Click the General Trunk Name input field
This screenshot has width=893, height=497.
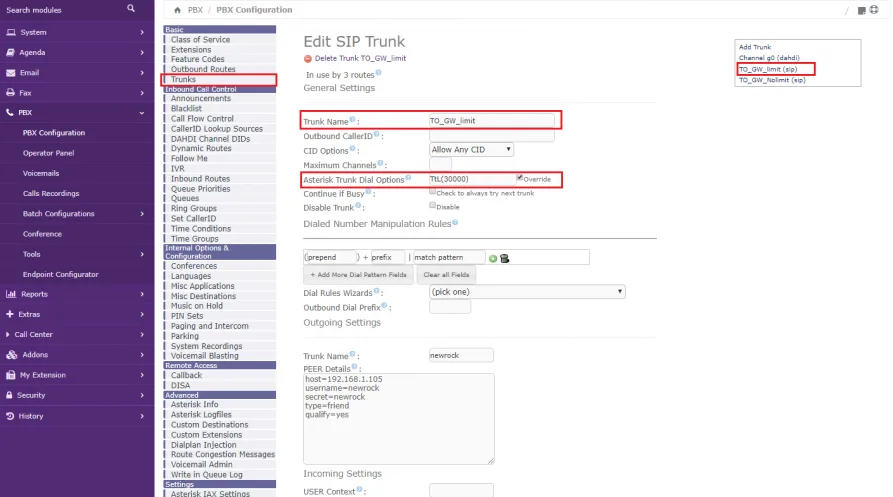[x=491, y=121]
